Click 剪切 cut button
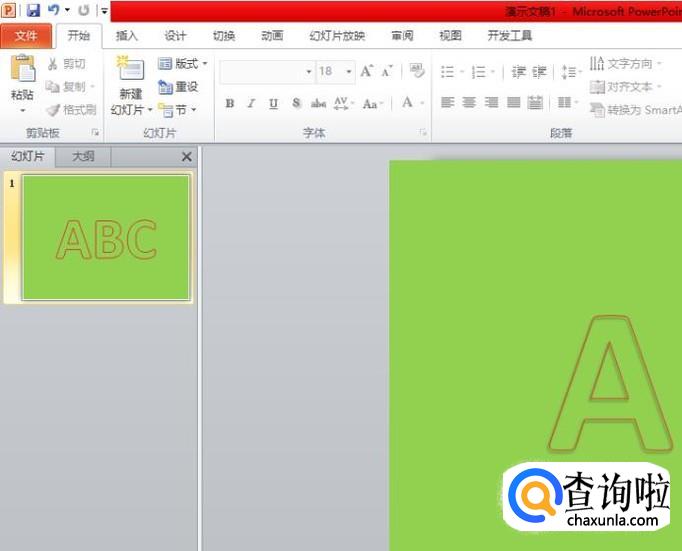This screenshot has width=682, height=551. [67, 64]
